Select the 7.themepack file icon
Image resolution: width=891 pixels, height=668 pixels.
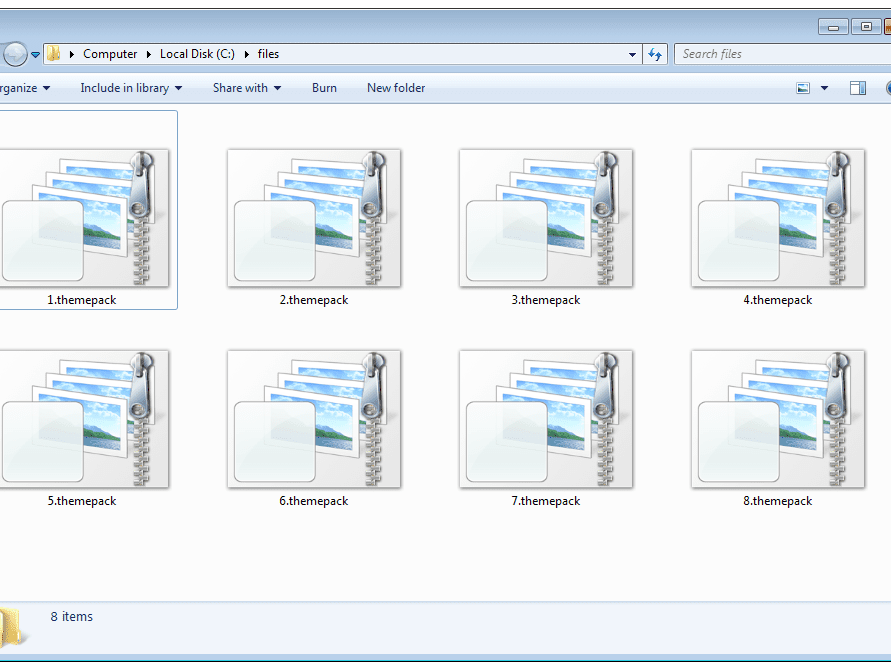[x=546, y=419]
